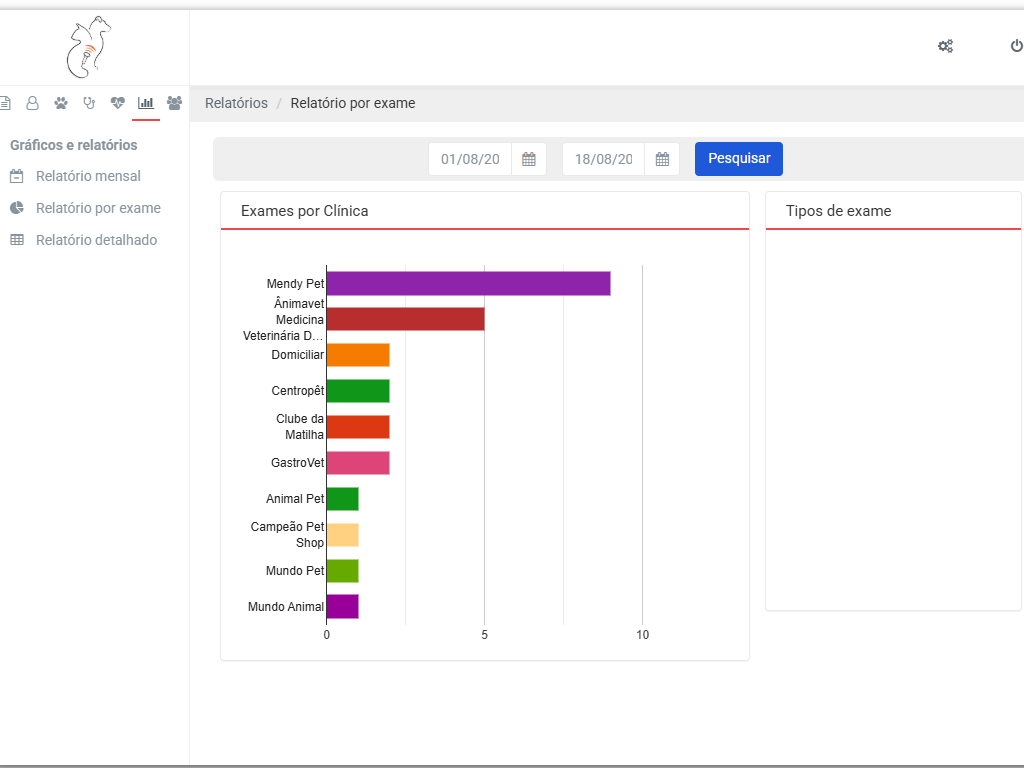The image size is (1024, 768).
Task: Open calendar picker for start date
Action: (529, 159)
